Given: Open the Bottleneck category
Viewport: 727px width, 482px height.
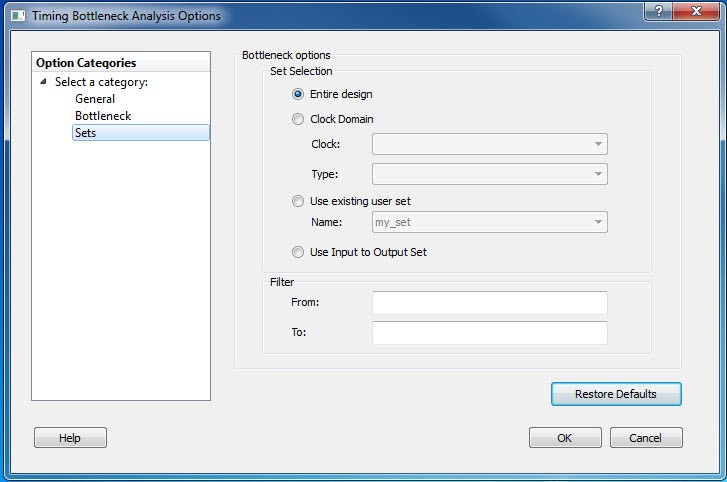Looking at the screenshot, I should point(103,116).
